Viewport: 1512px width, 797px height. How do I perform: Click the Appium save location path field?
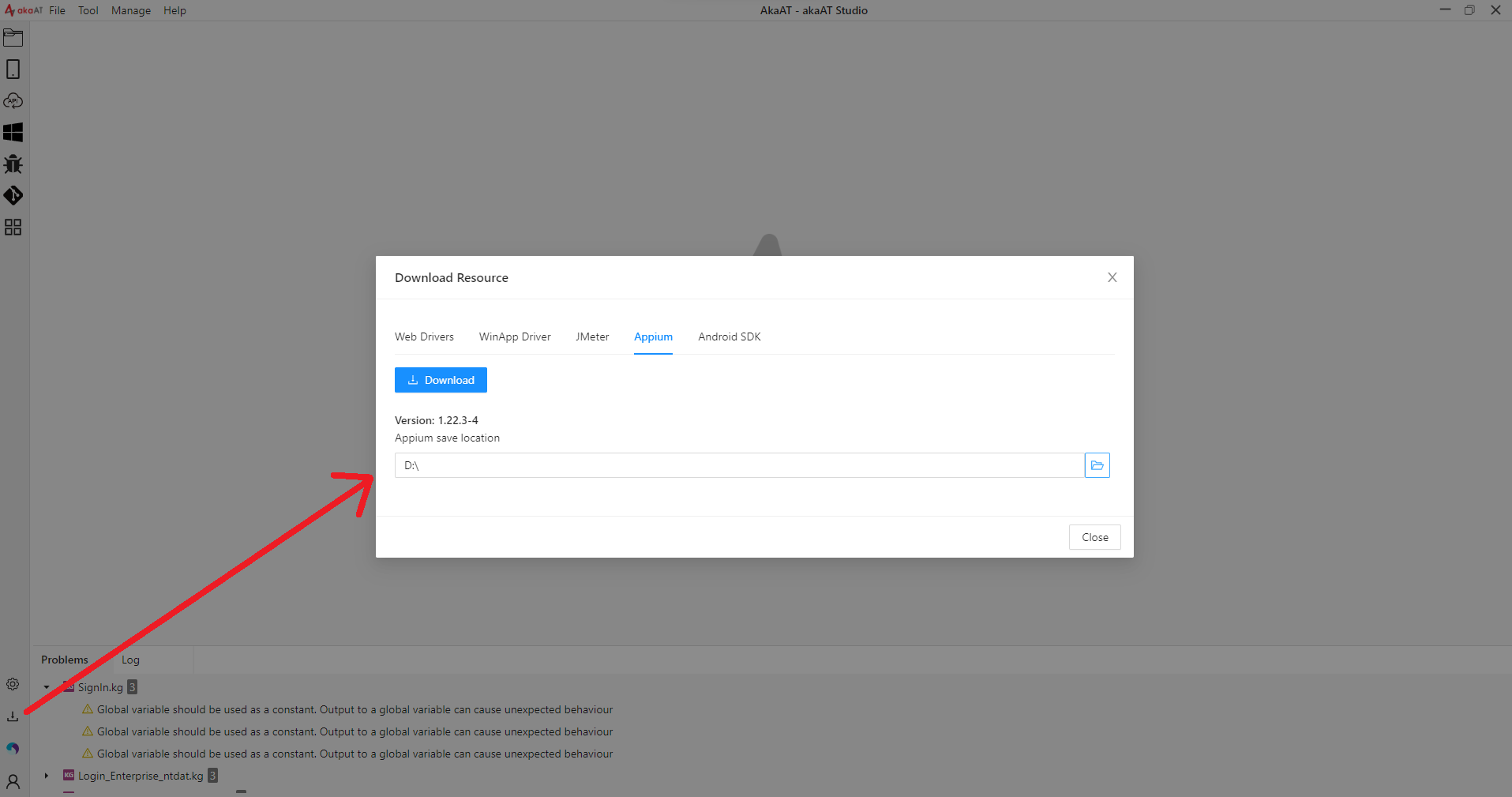pyautogui.click(x=740, y=465)
